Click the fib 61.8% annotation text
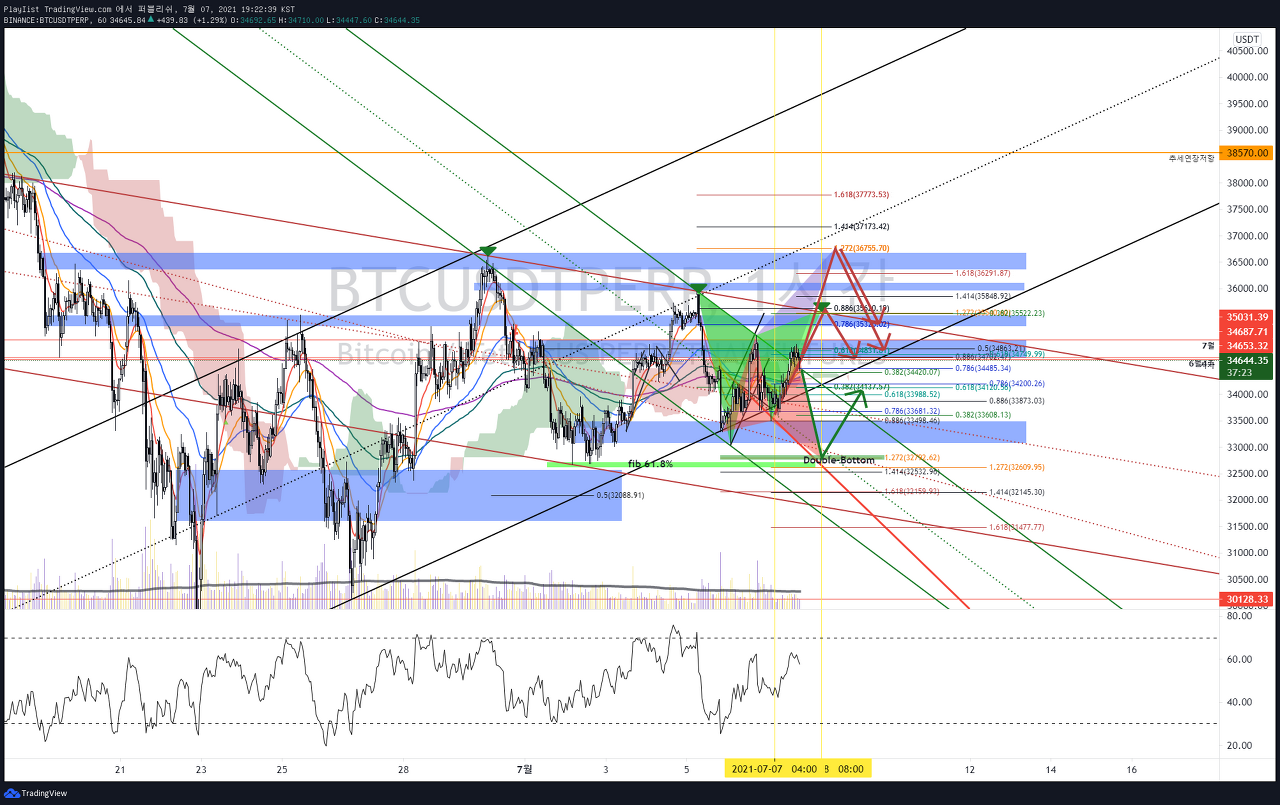The height and width of the screenshot is (805, 1280). click(x=650, y=464)
